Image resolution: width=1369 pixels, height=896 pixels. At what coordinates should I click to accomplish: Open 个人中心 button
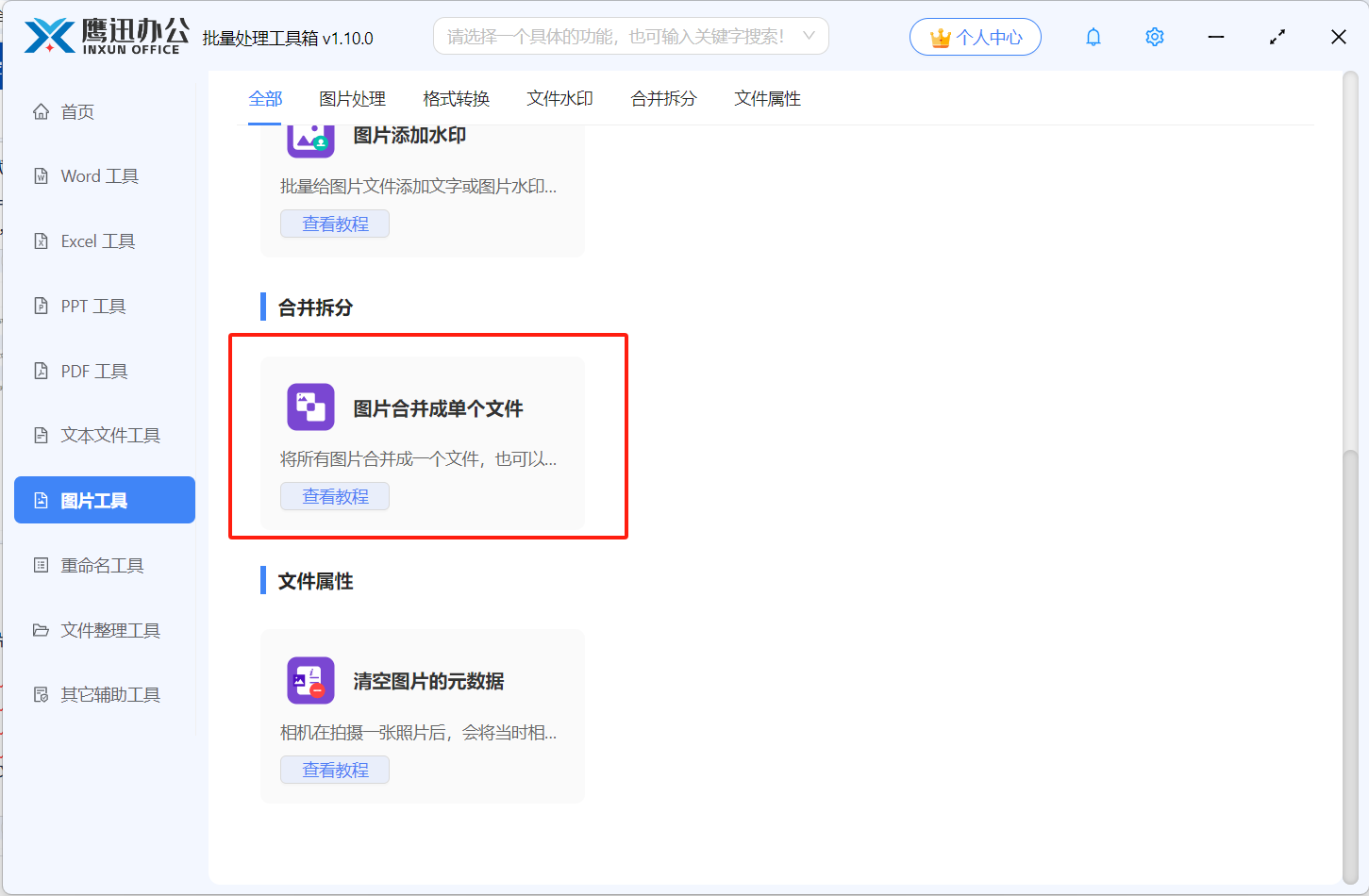(976, 37)
